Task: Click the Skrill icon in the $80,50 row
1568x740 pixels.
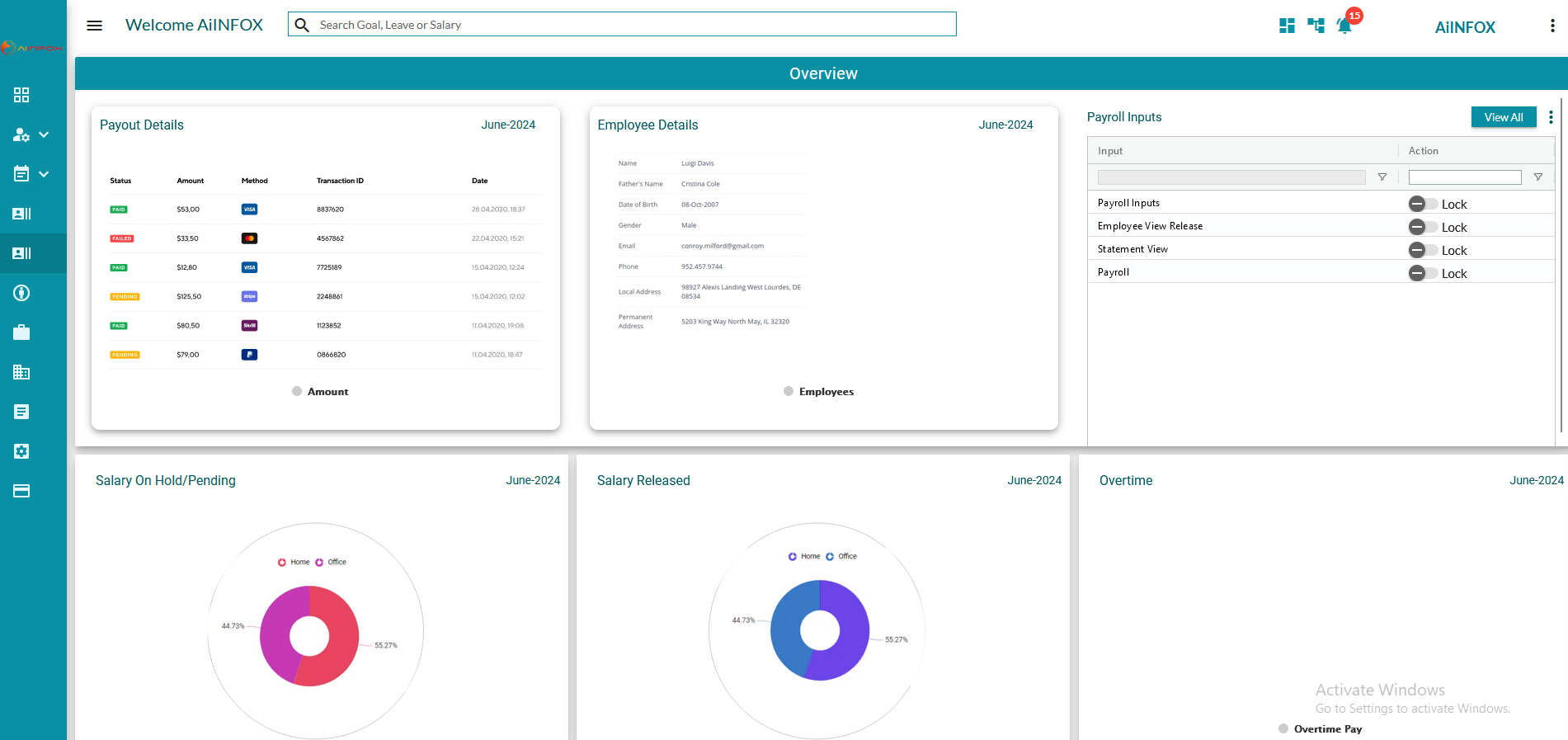Action: coord(249,326)
